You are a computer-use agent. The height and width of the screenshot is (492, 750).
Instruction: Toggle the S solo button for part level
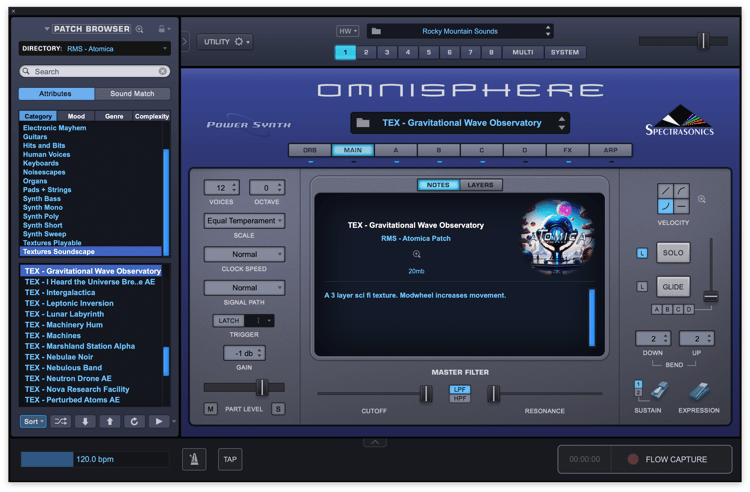[278, 409]
